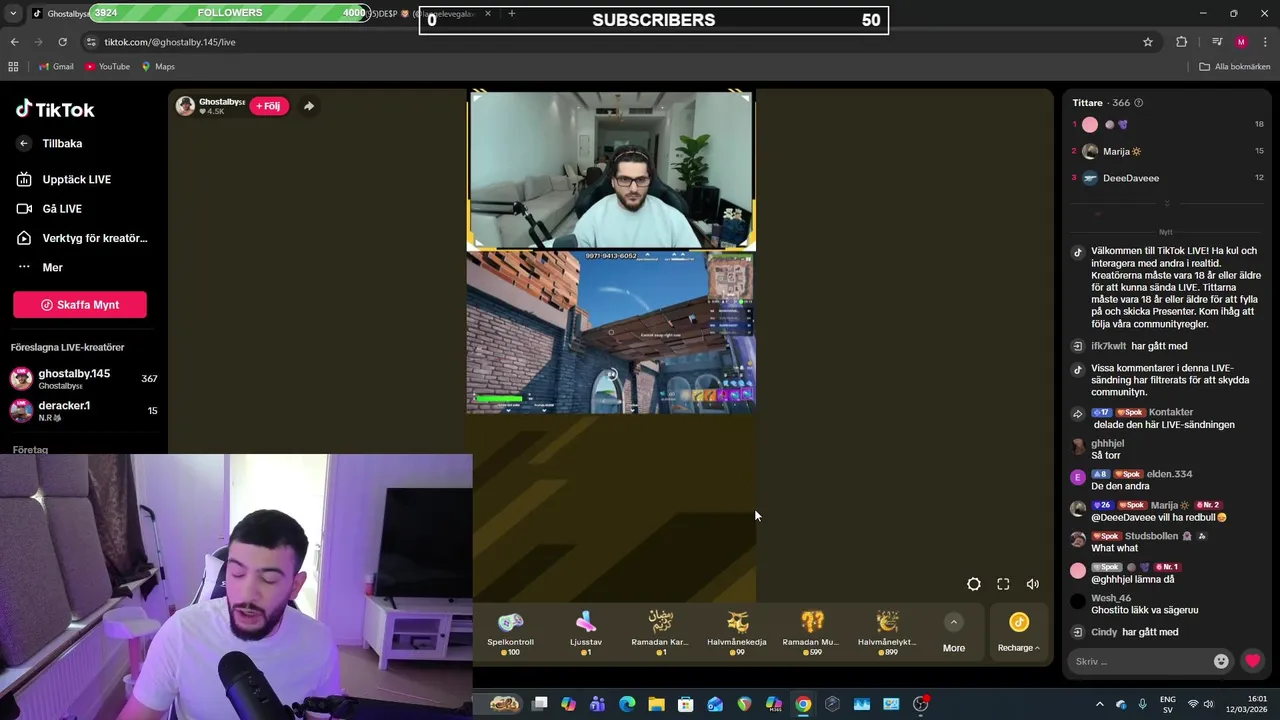This screenshot has height=720, width=1280.
Task: Click the Skriv chat input field
Action: coord(1140,661)
